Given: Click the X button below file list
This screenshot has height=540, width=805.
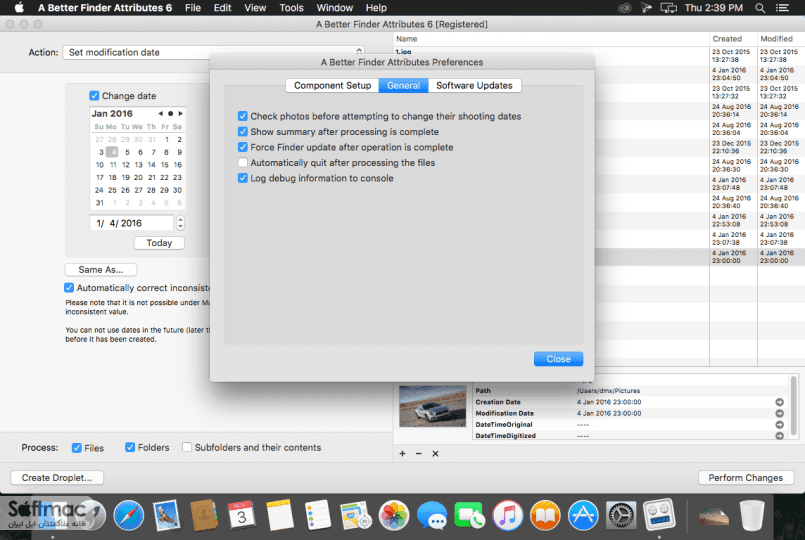Looking at the screenshot, I should (x=435, y=453).
